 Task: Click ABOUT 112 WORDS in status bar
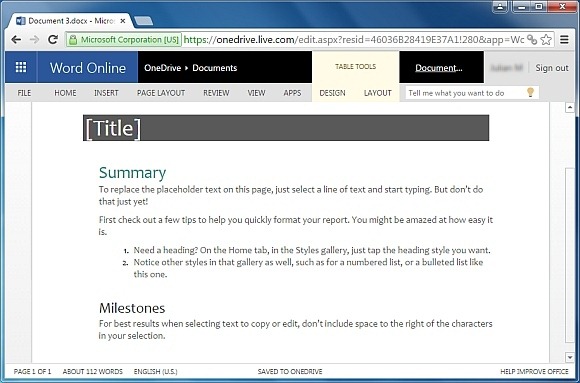[x=92, y=372]
